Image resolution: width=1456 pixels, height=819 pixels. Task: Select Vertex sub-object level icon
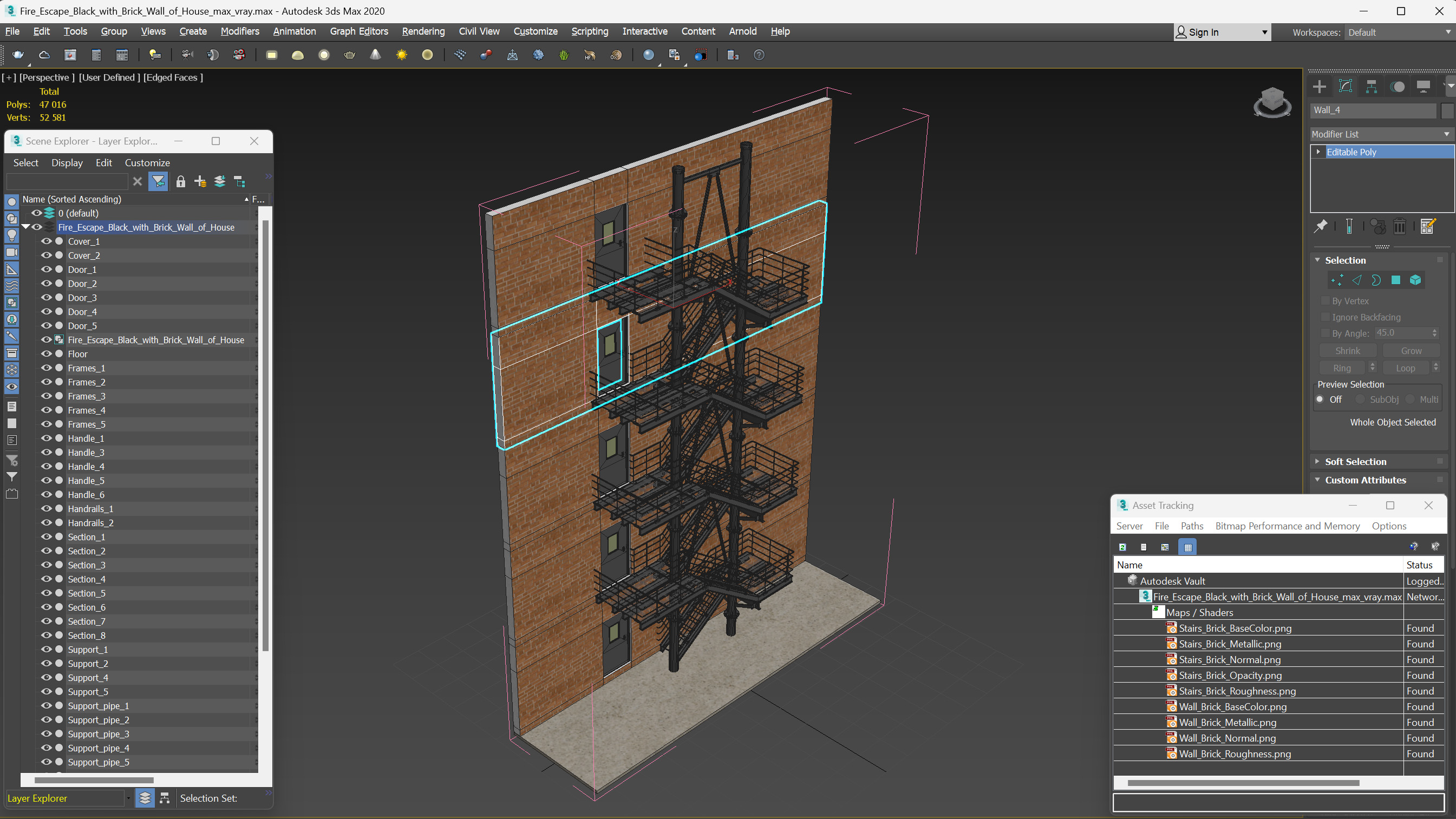pos(1337,280)
